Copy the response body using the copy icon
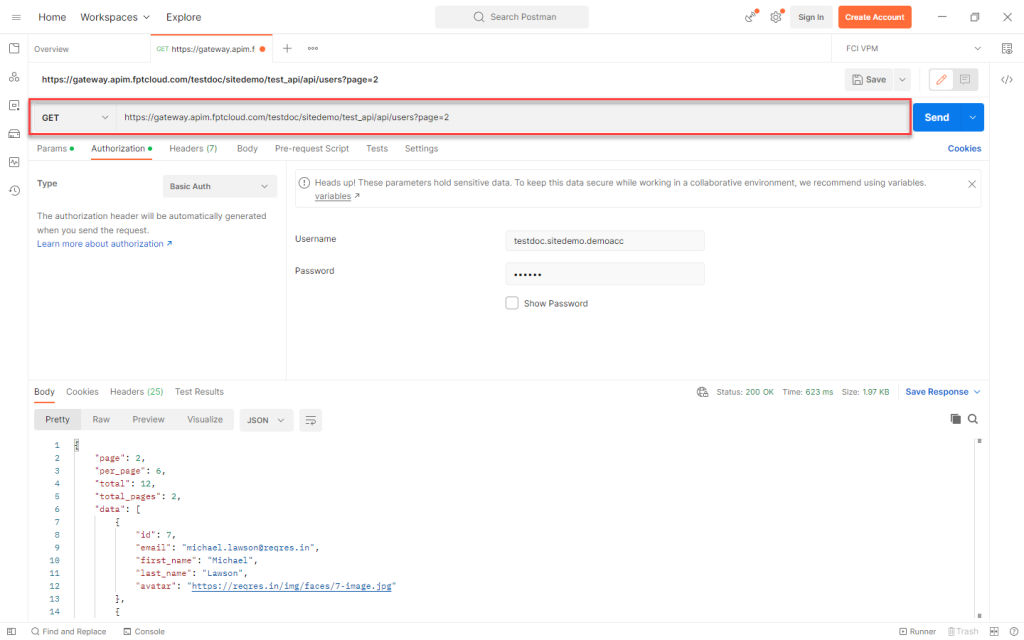Viewport: 1024px width, 640px height. coord(955,419)
